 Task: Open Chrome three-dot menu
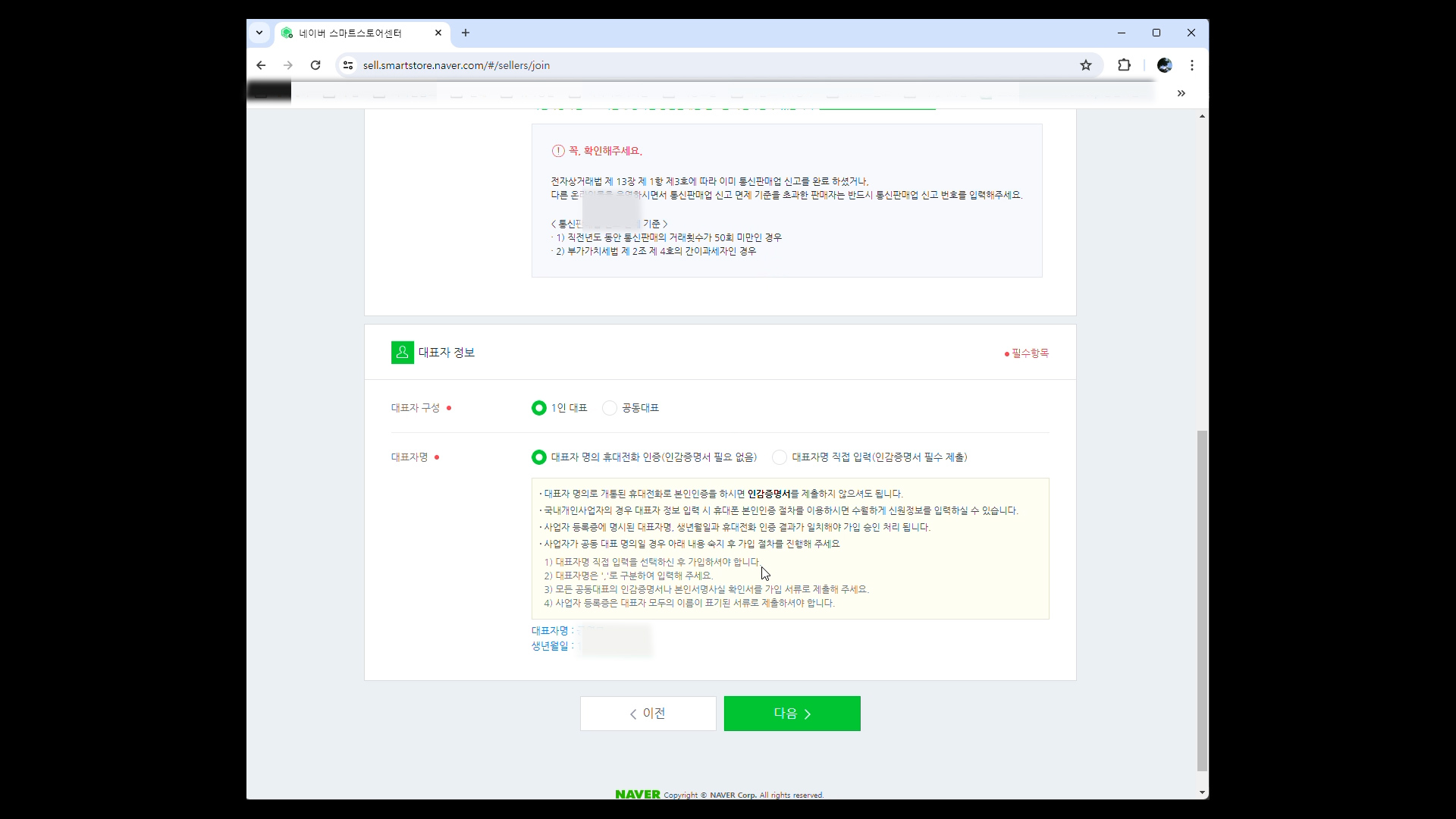point(1192,65)
